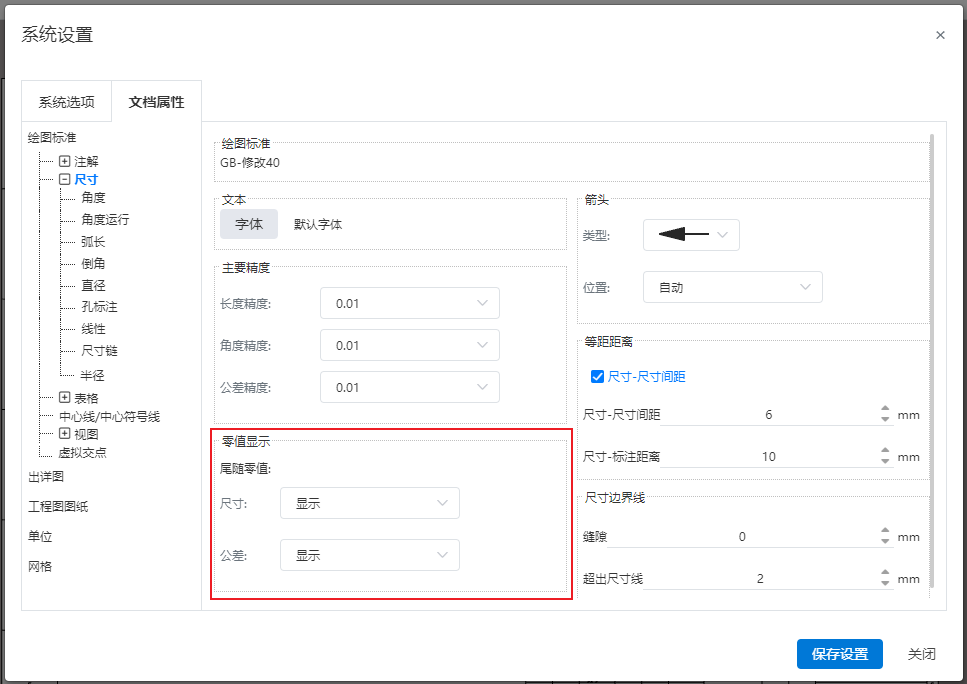This screenshot has width=967, height=684.
Task: Click the settings panel vertical scrollbar
Action: click(932, 361)
